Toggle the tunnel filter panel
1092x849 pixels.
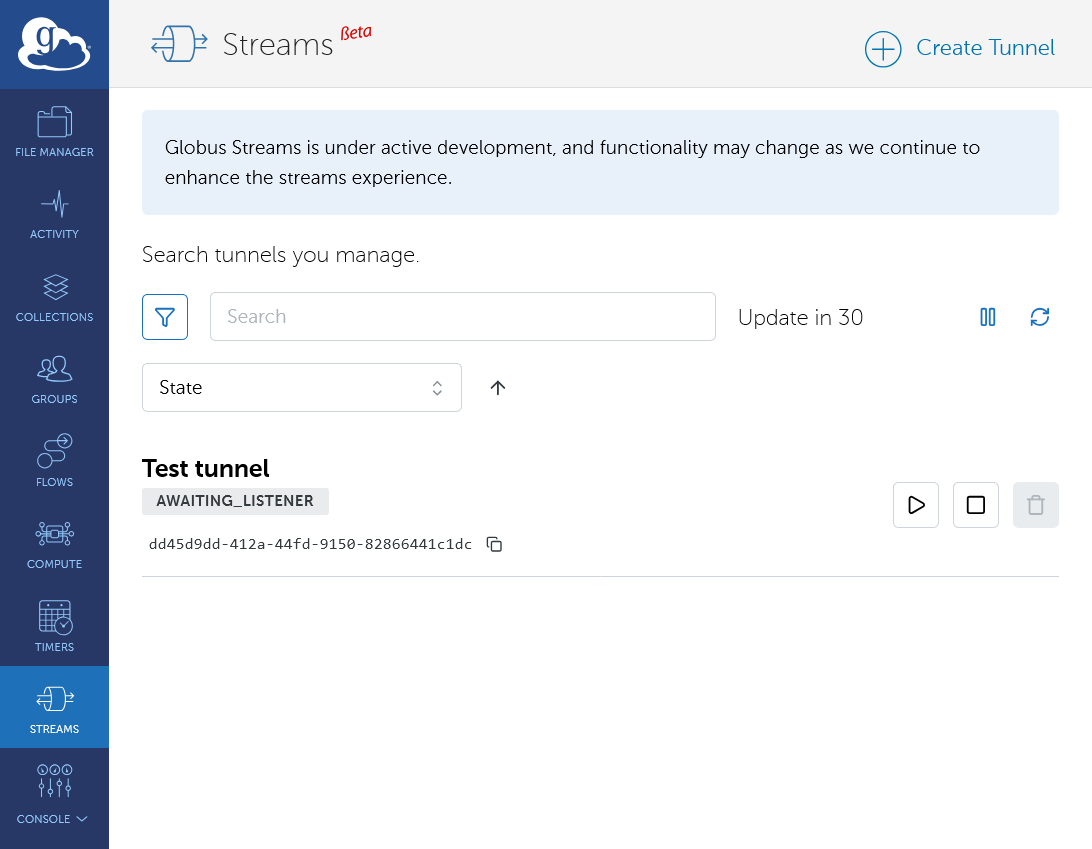point(165,317)
